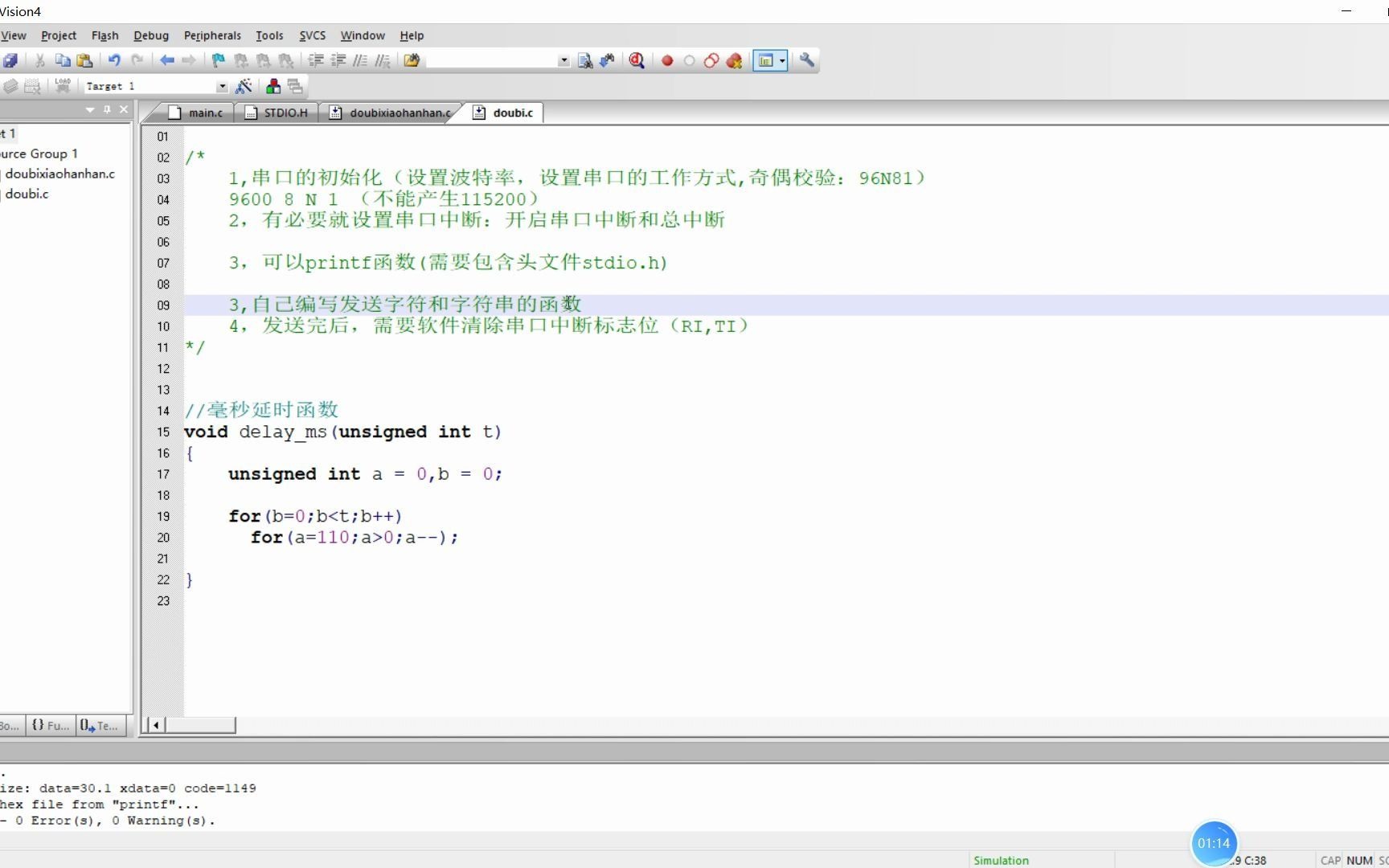Screen dimensions: 1389x868
Task: Click the editor horizontal scroll left arrow
Action: (x=156, y=725)
